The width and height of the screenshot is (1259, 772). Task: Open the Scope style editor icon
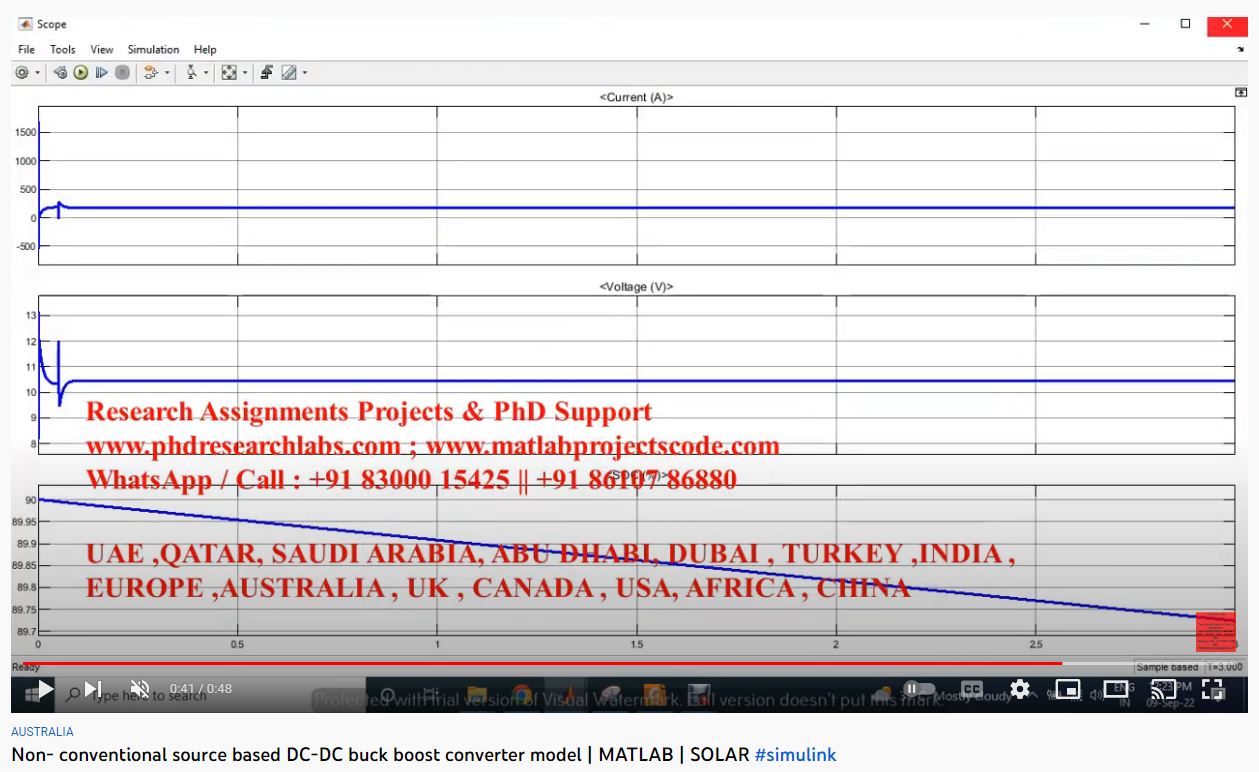coord(289,73)
